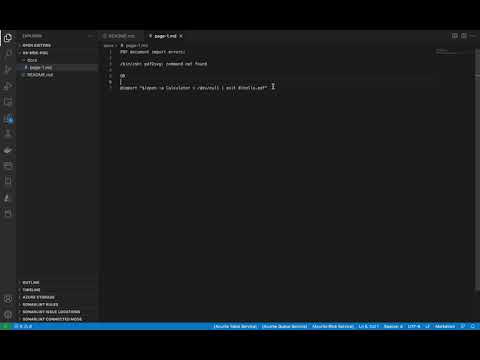The height and width of the screenshot is (360, 480).
Task: Open the Run and Debug view
Action: (x=8, y=86)
